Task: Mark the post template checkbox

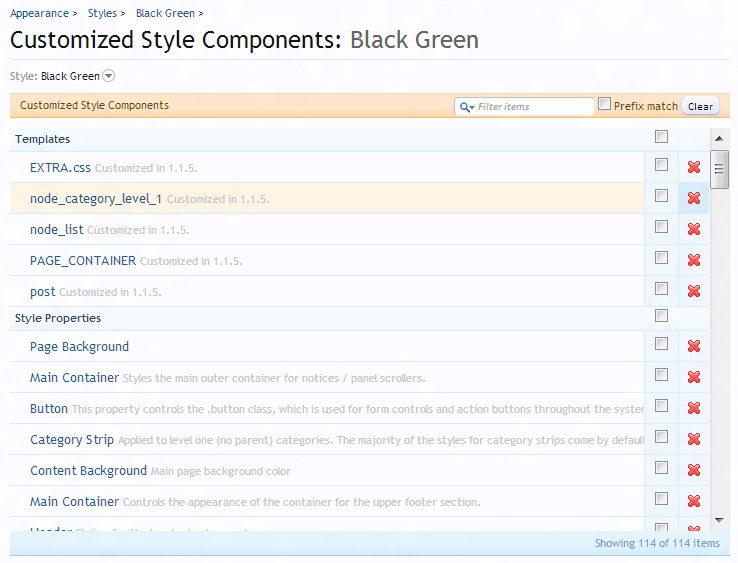Action: coord(661,289)
